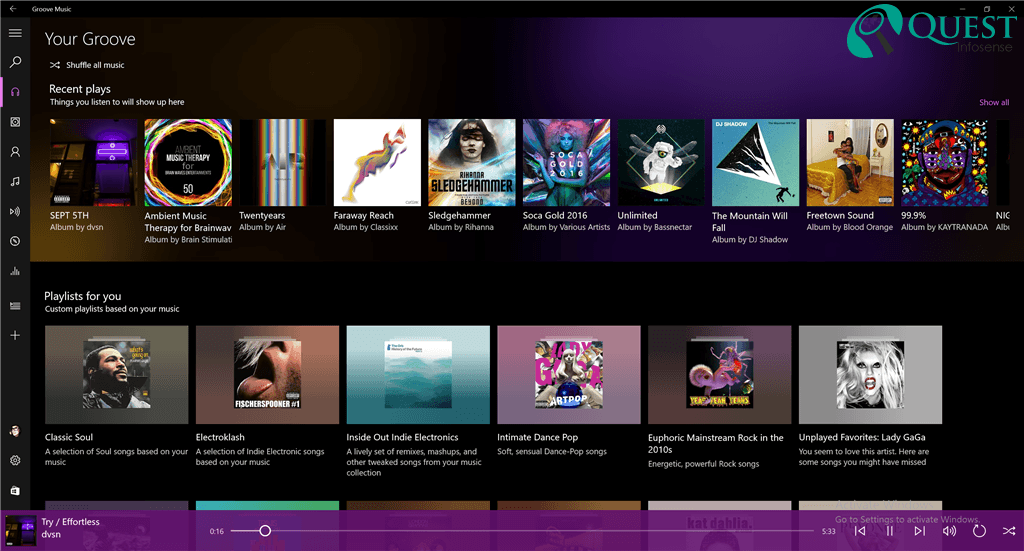This screenshot has height=551, width=1024.
Task: Open the Soca Gold 2016 album cover
Action: pyautogui.click(x=566, y=163)
